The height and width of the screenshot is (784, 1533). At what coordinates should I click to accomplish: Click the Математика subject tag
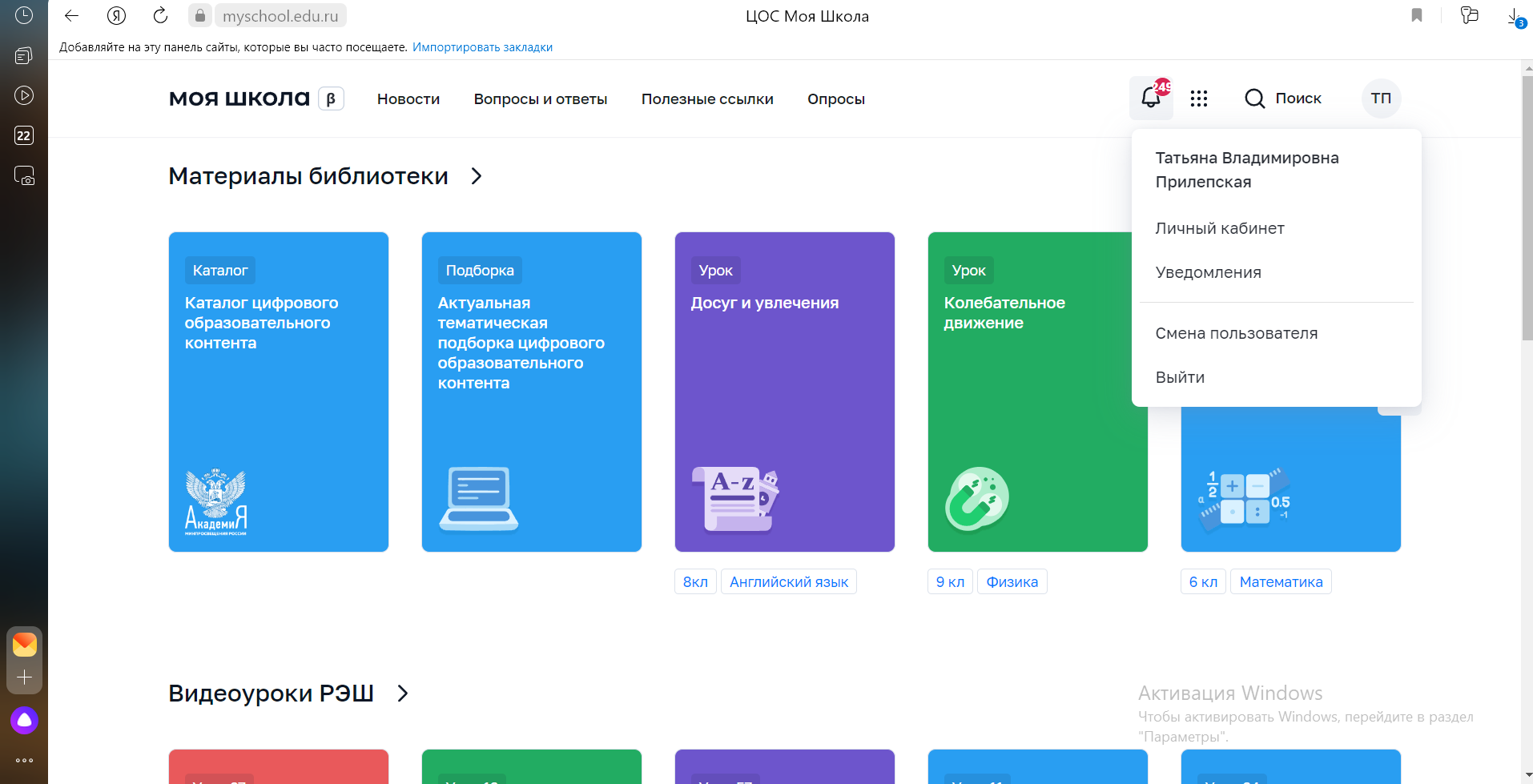1281,582
